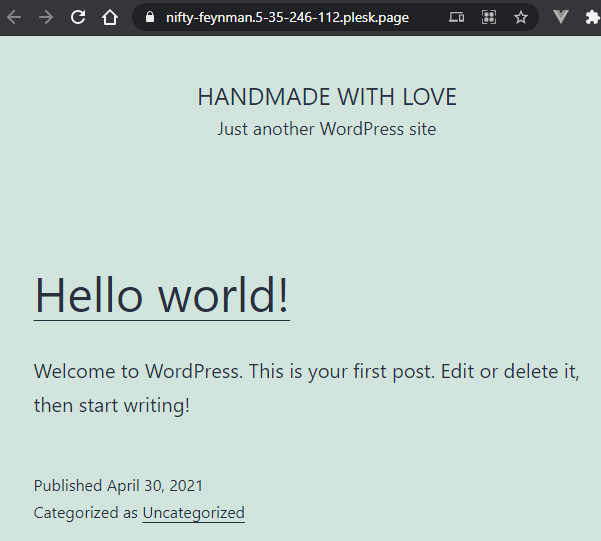The image size is (601, 541).
Task: Click the 'then start writing!' text line
Action: click(111, 406)
